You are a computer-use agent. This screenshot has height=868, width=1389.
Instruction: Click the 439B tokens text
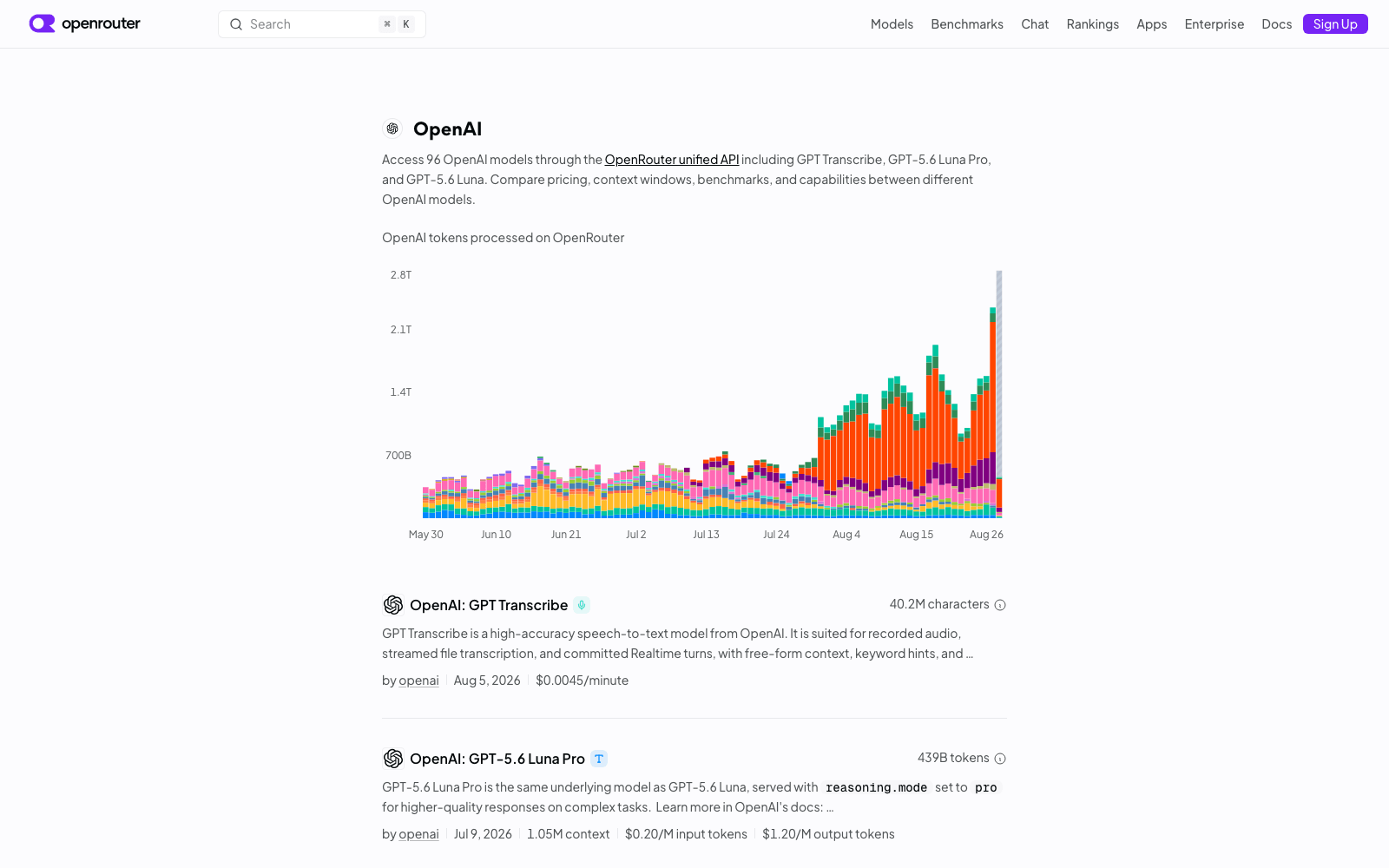pos(953,758)
